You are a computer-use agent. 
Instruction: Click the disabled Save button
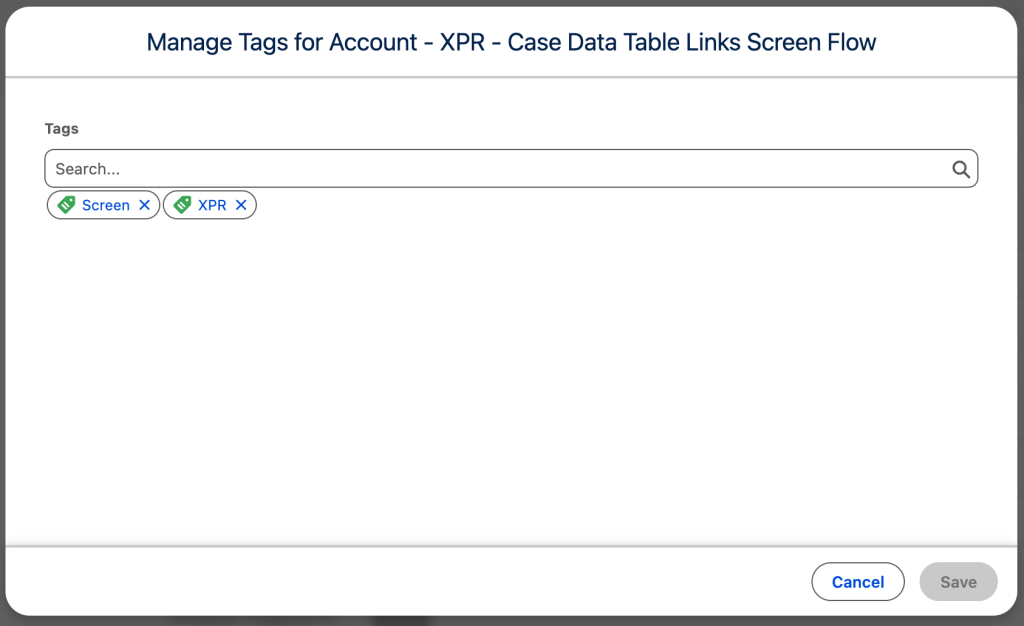coord(958,582)
